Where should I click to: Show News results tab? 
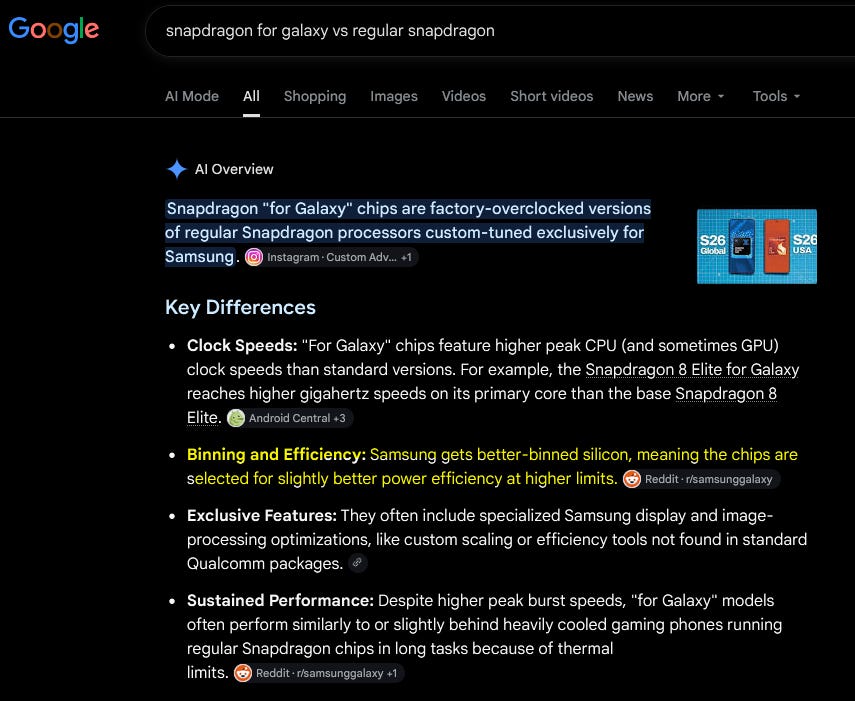635,96
